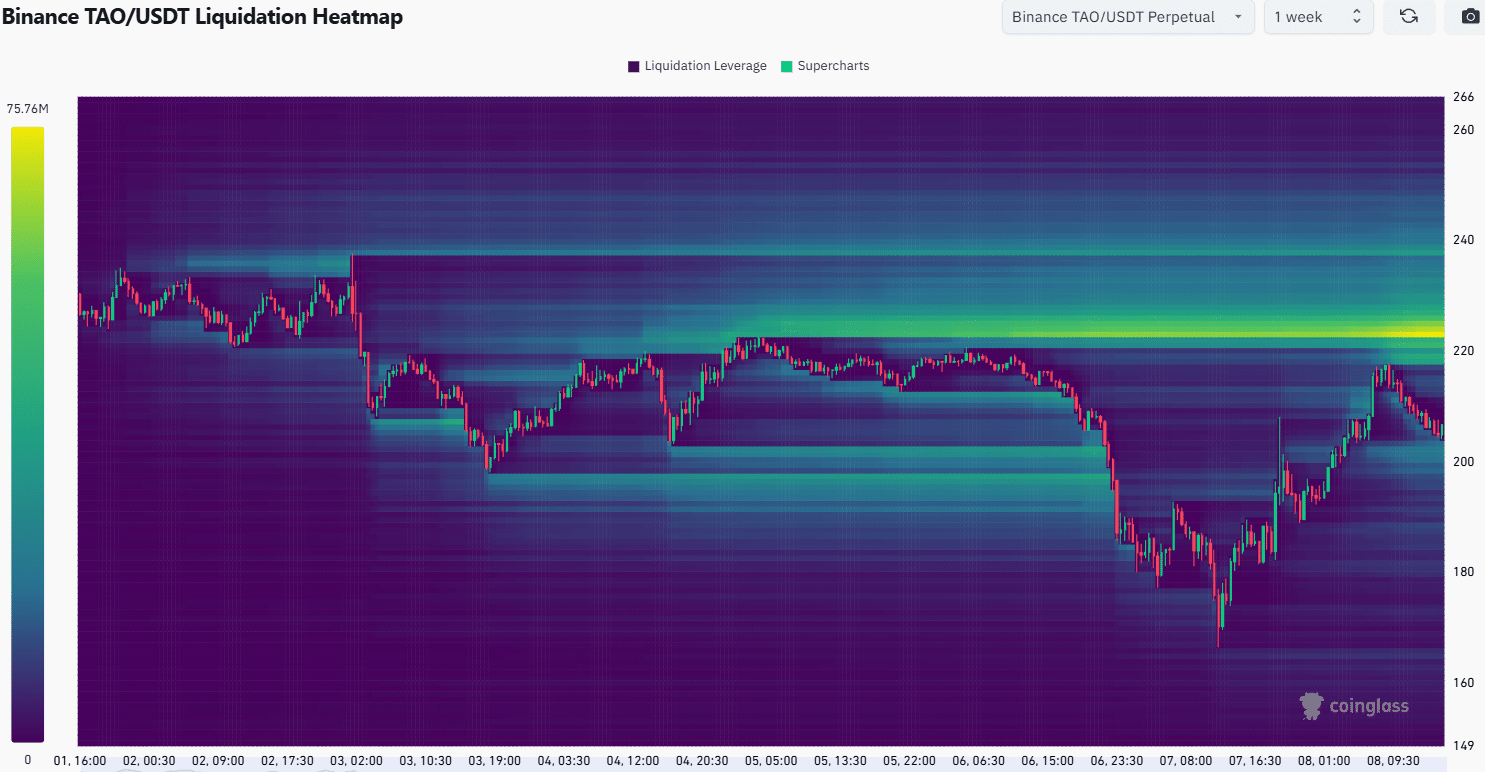The width and height of the screenshot is (1485, 772).
Task: Toggle the Supercharts legend entry
Action: click(x=833, y=66)
